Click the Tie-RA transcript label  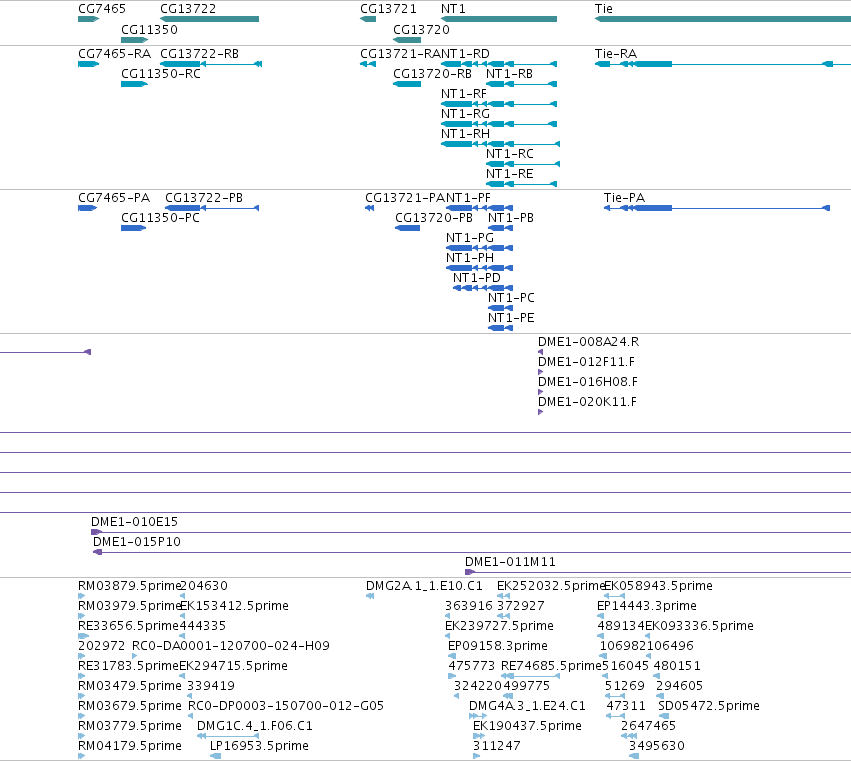pos(615,54)
